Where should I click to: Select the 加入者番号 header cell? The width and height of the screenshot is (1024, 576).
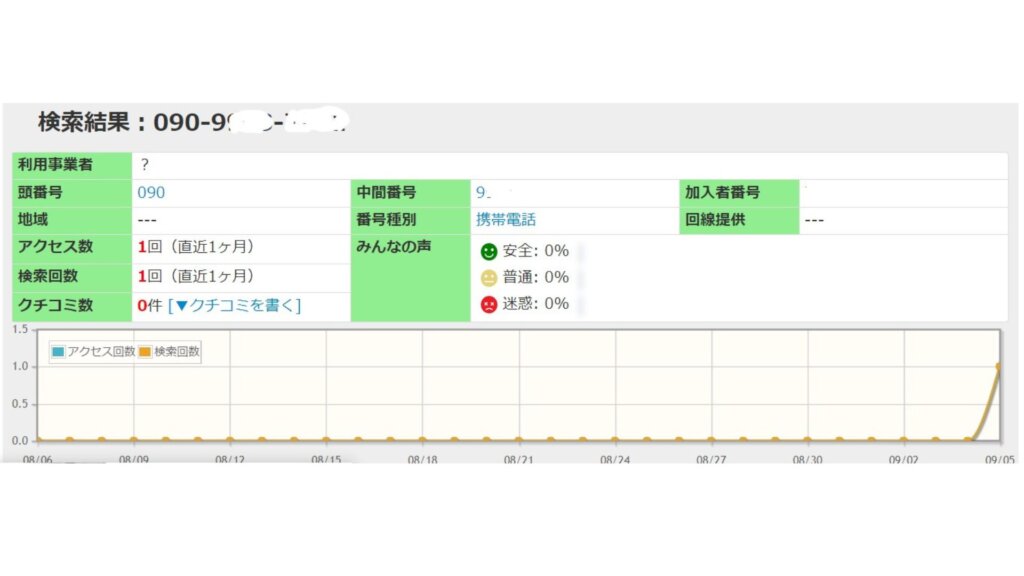click(739, 193)
